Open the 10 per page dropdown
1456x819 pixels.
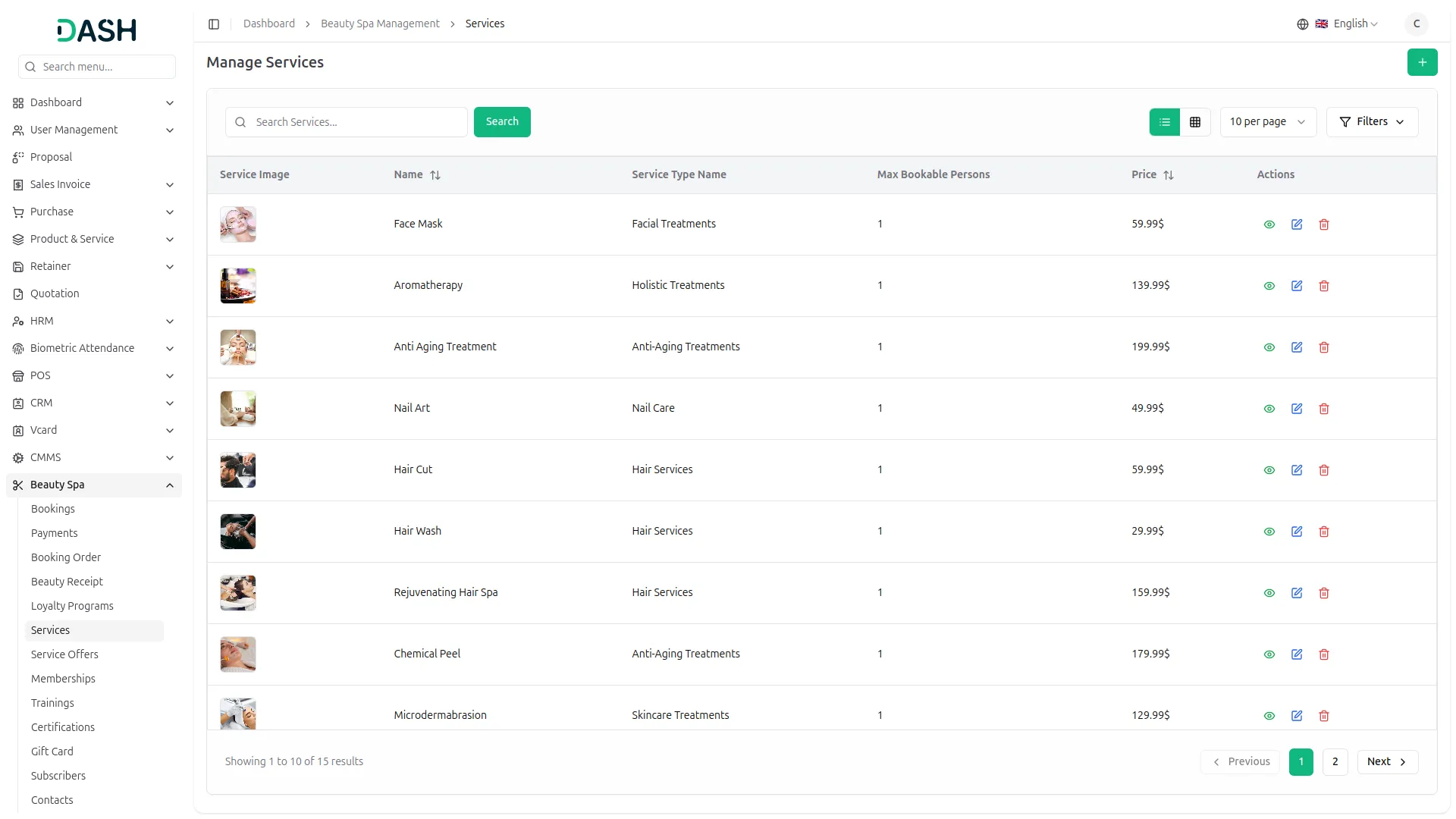(x=1267, y=122)
